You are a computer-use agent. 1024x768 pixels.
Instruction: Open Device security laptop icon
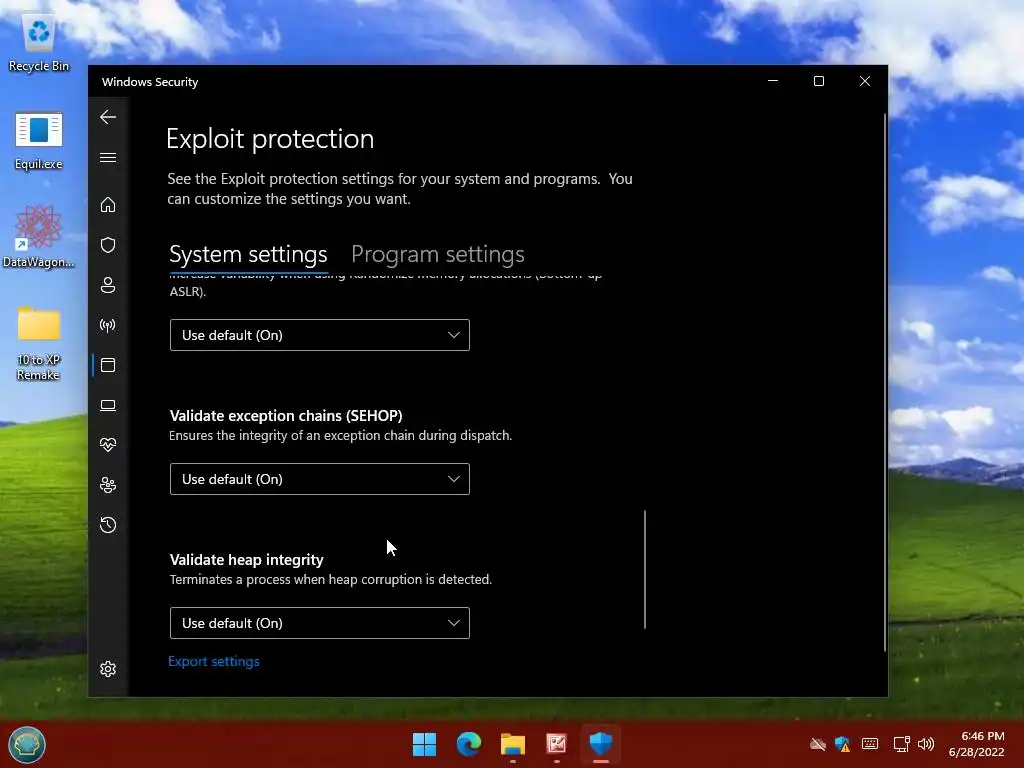(108, 406)
